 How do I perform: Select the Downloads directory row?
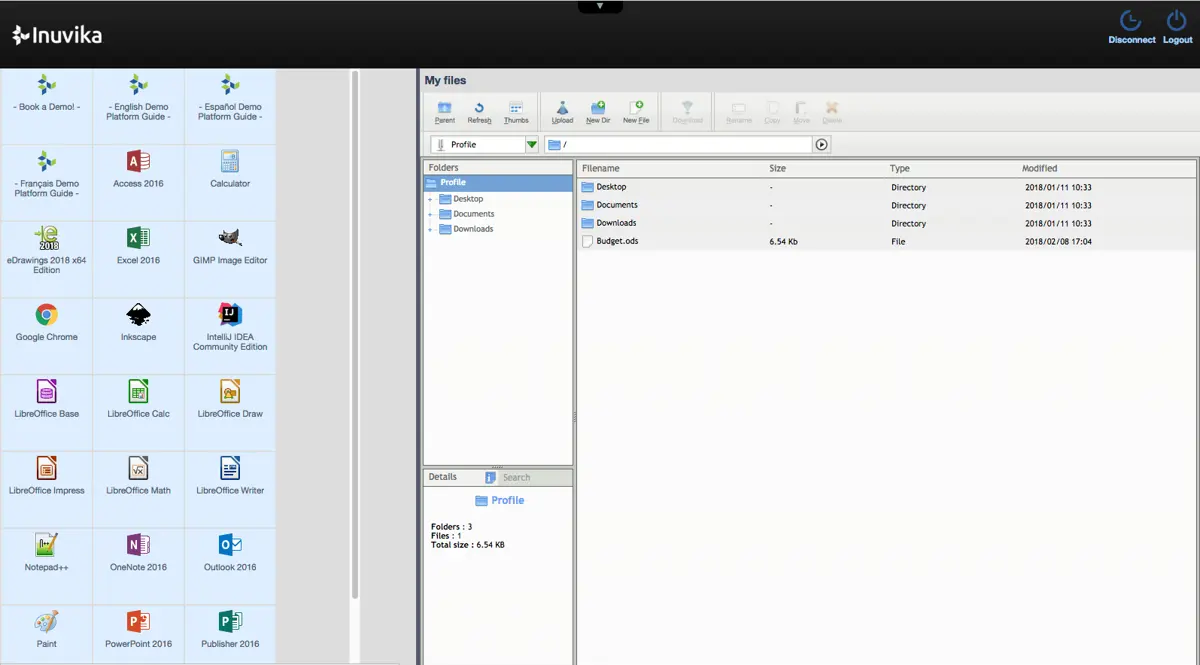pyautogui.click(x=886, y=223)
